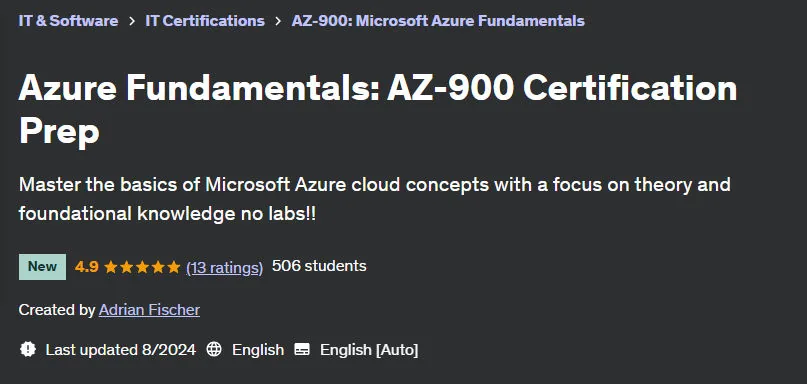807x384 pixels.
Task: Open the IT & Software breadcrumb
Action: point(68,21)
